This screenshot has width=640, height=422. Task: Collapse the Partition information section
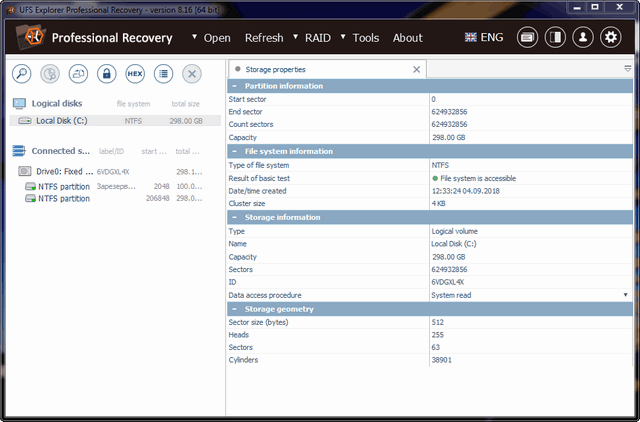(x=234, y=86)
